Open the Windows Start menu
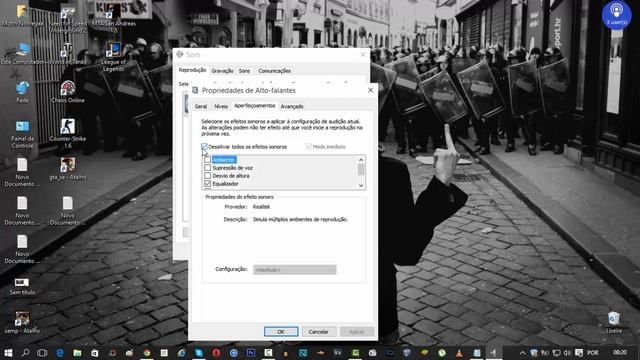Screen dimensions: 640x360 click(x=8, y=353)
